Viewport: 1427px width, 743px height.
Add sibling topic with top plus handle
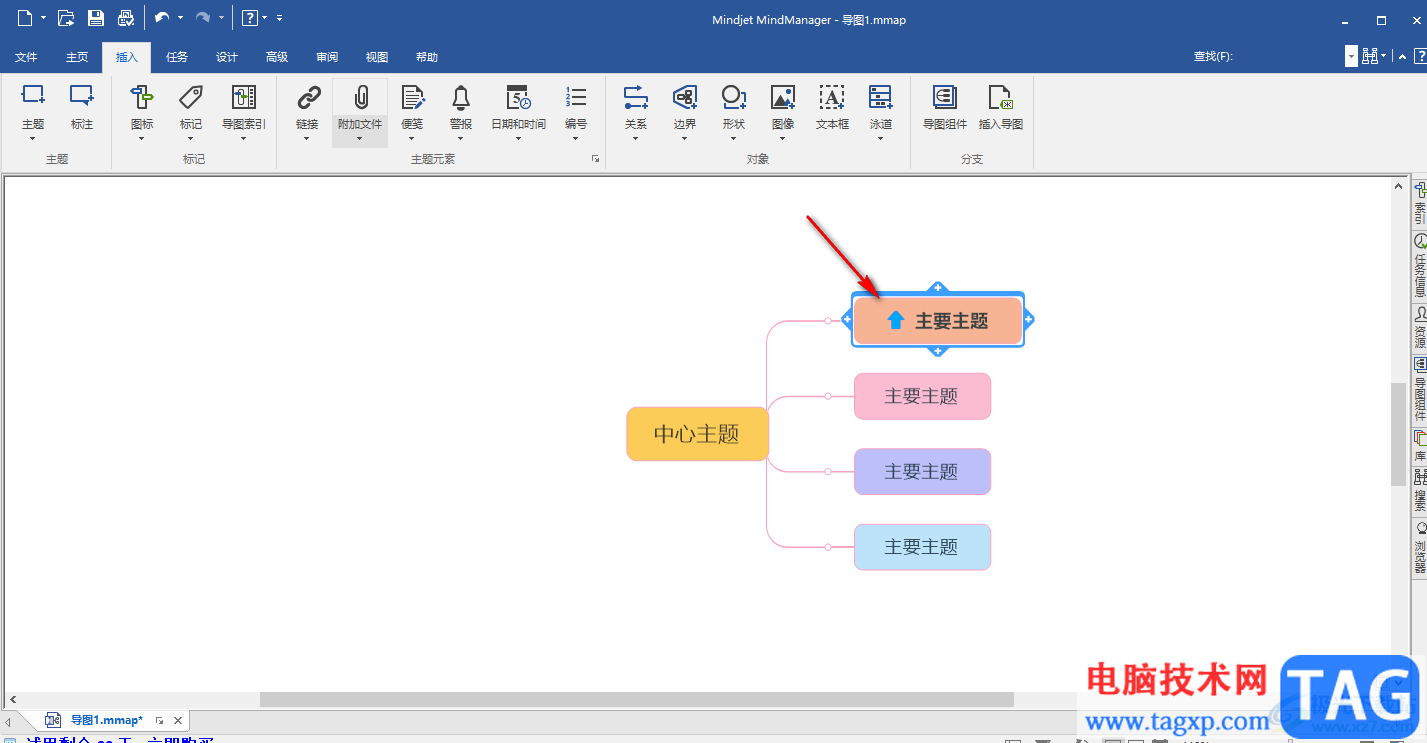937,288
